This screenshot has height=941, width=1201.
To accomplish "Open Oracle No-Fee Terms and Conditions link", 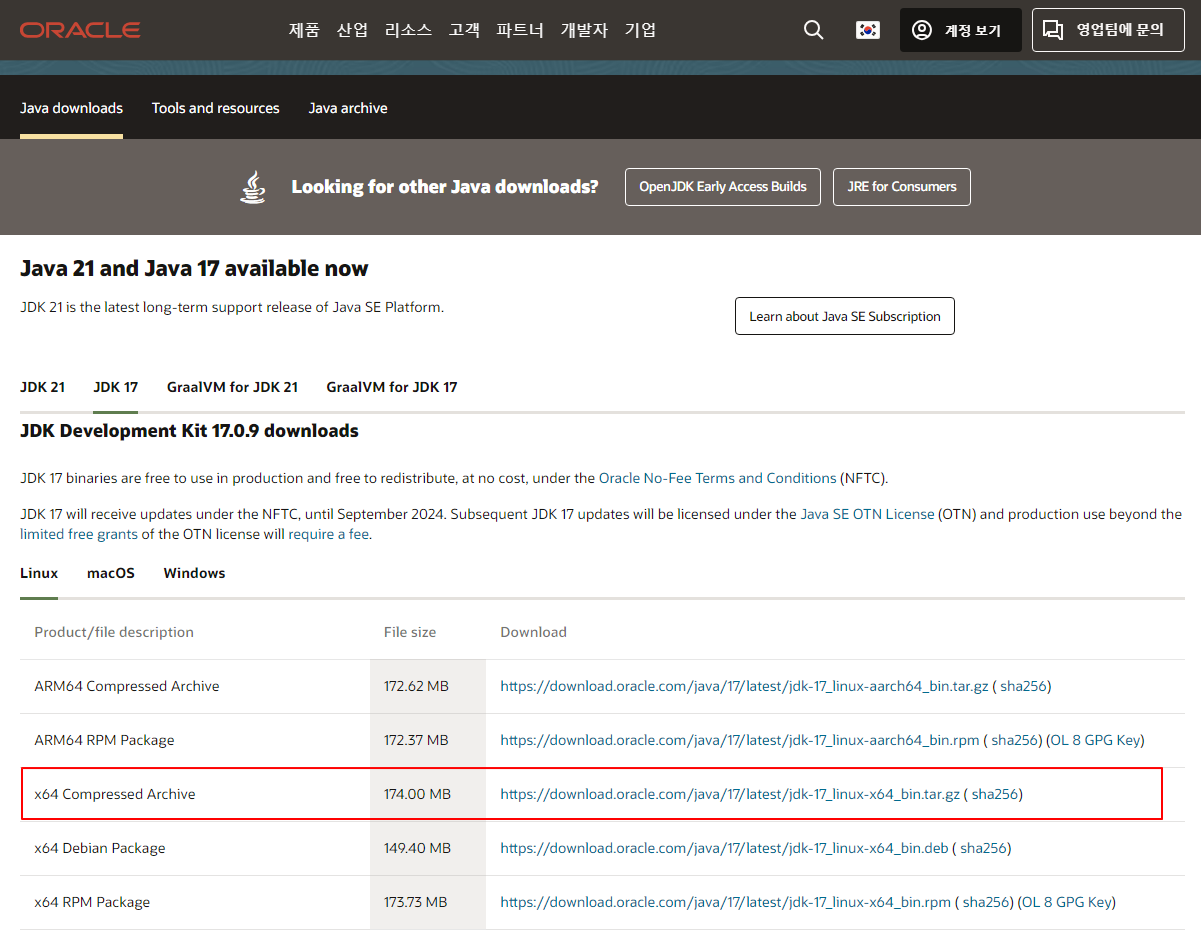I will [x=717, y=478].
